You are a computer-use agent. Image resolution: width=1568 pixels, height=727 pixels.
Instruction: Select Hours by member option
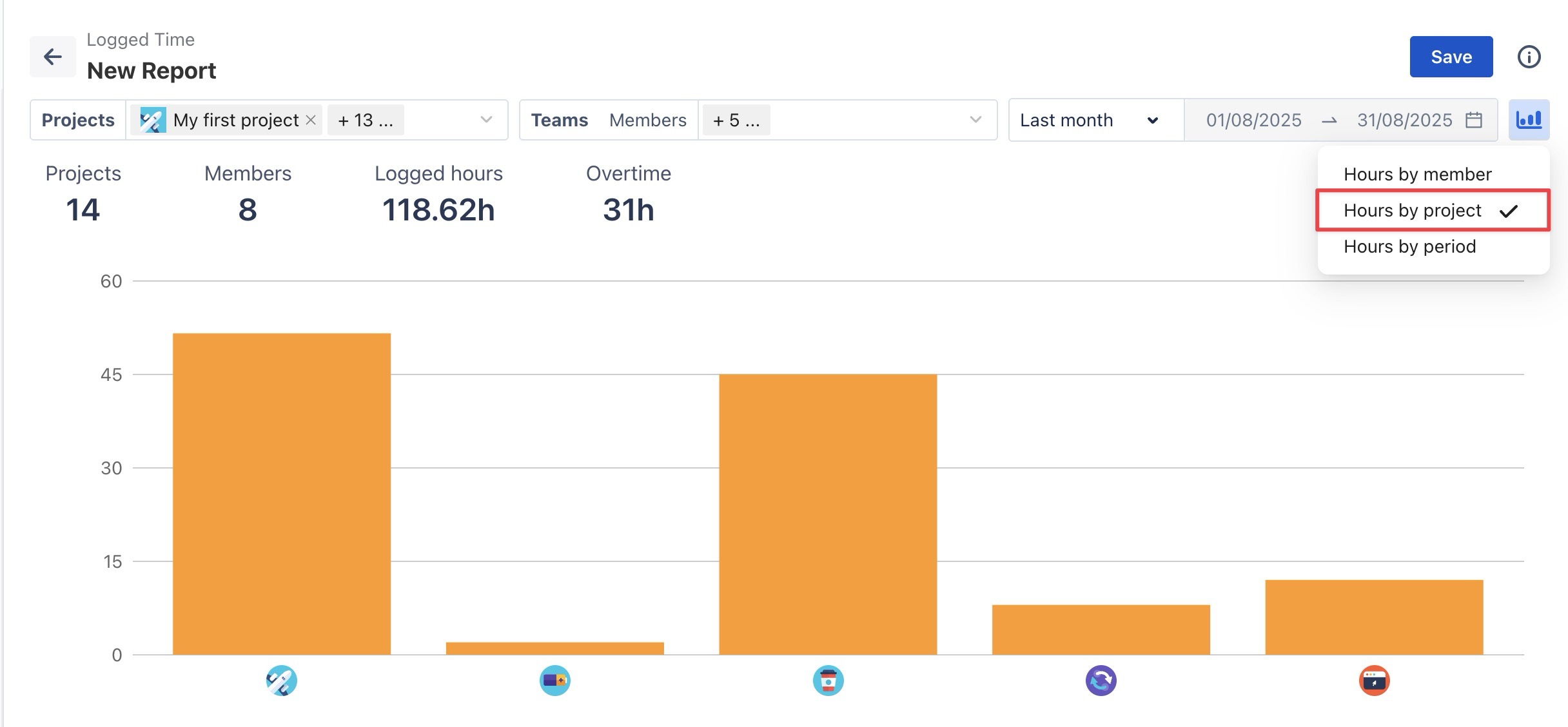tap(1417, 174)
